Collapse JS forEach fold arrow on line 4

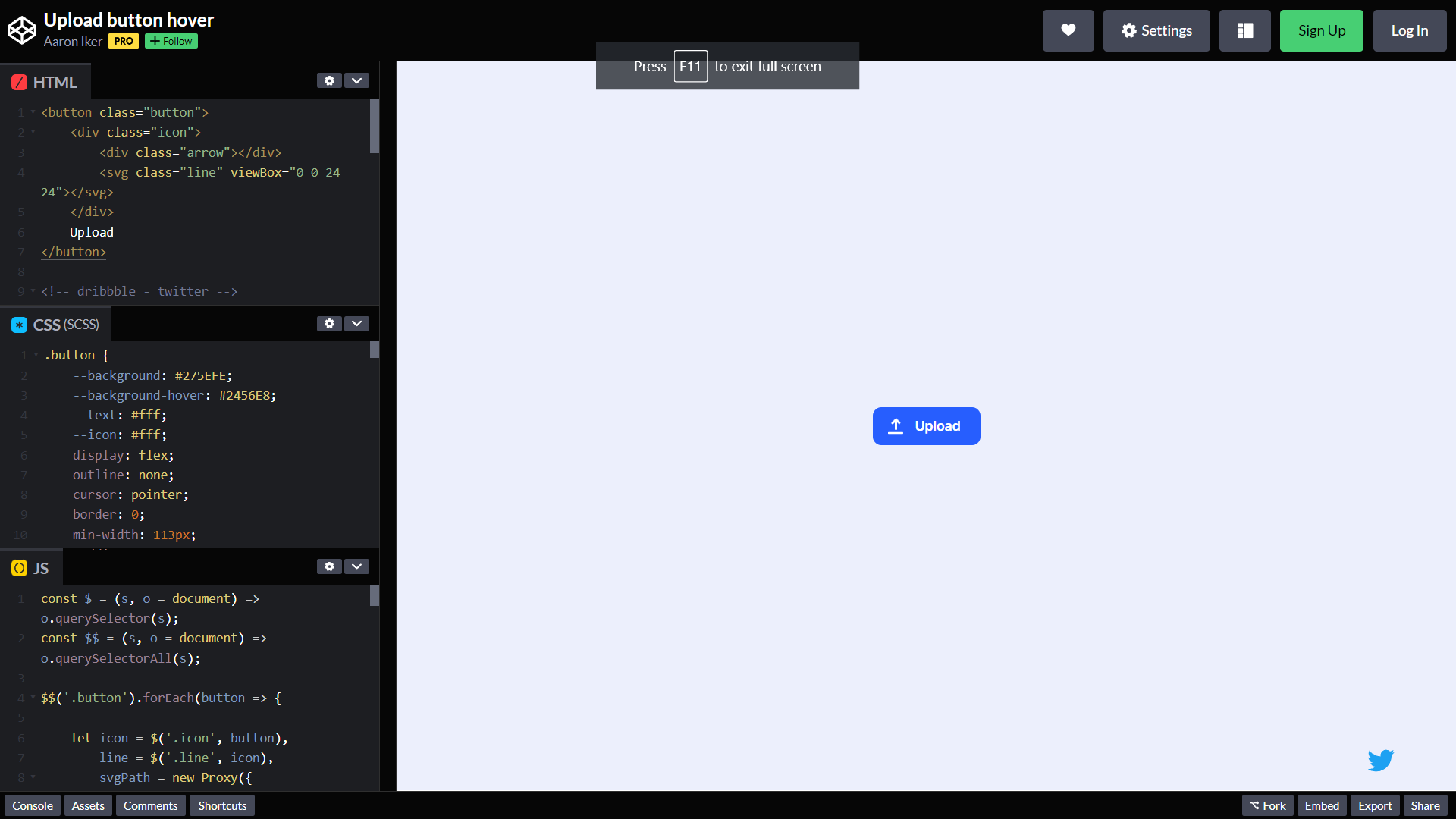point(33,698)
